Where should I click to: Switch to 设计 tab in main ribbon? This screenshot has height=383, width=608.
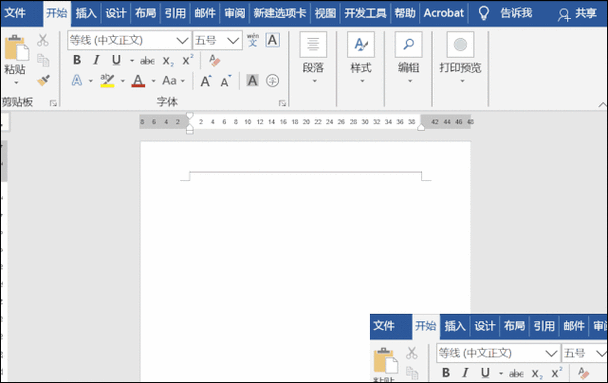click(x=116, y=13)
